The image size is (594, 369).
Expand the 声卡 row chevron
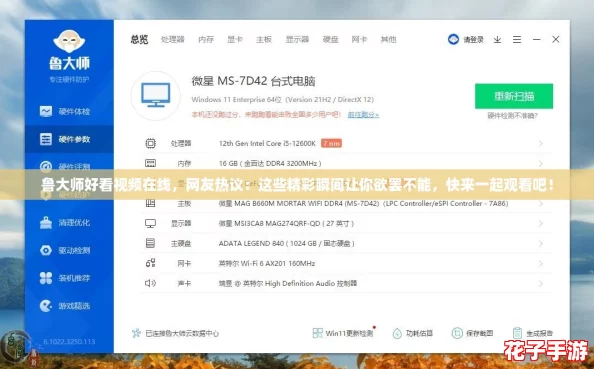[x=541, y=283]
